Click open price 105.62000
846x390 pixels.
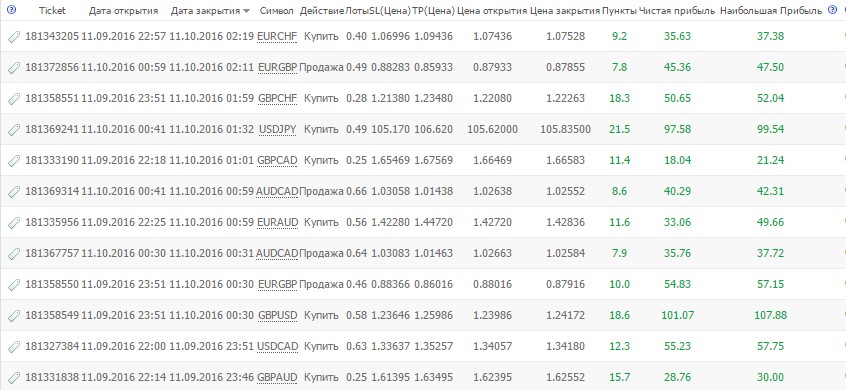tap(493, 129)
